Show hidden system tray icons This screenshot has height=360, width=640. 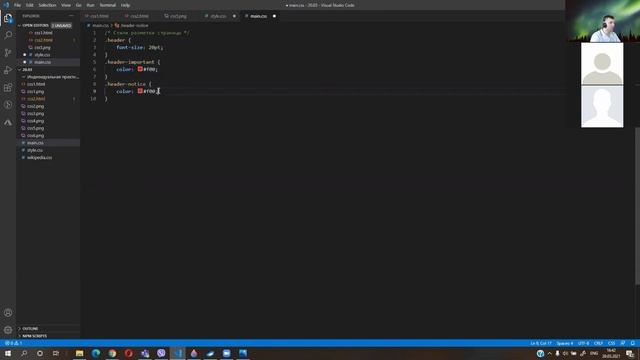549,353
